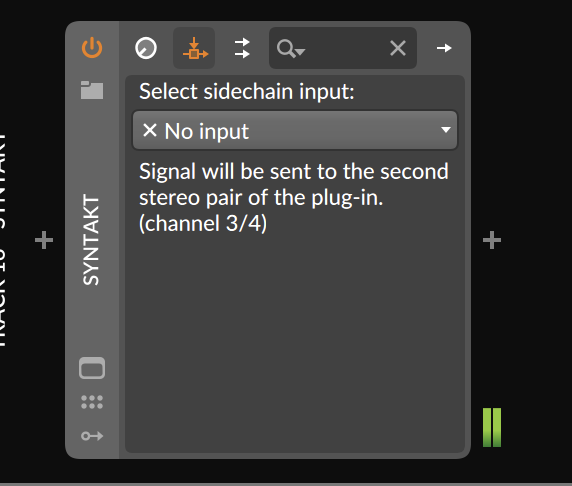Show remote controls via dots grid icon

92,402
